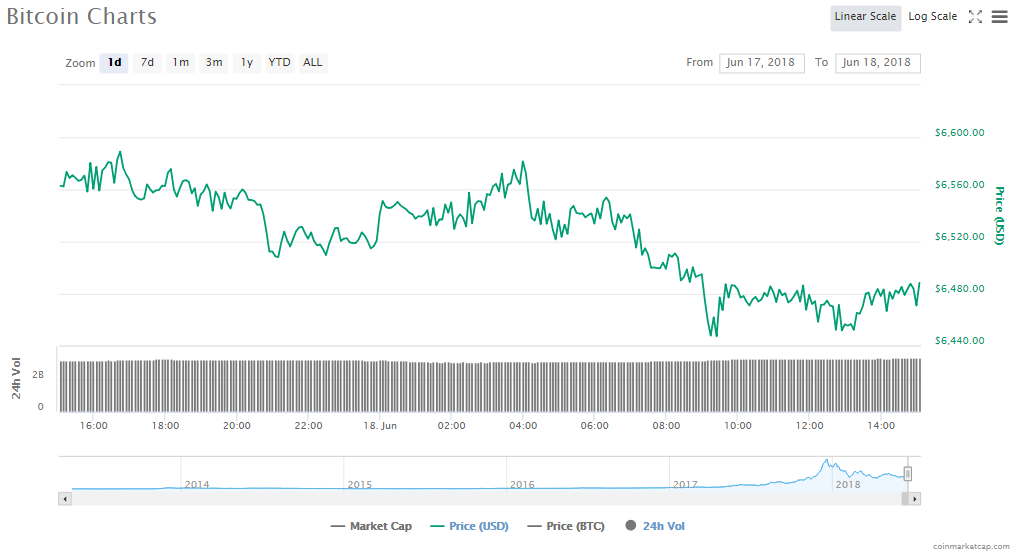The height and width of the screenshot is (556, 1019).
Task: Choose YTD zoom range
Action: [280, 63]
